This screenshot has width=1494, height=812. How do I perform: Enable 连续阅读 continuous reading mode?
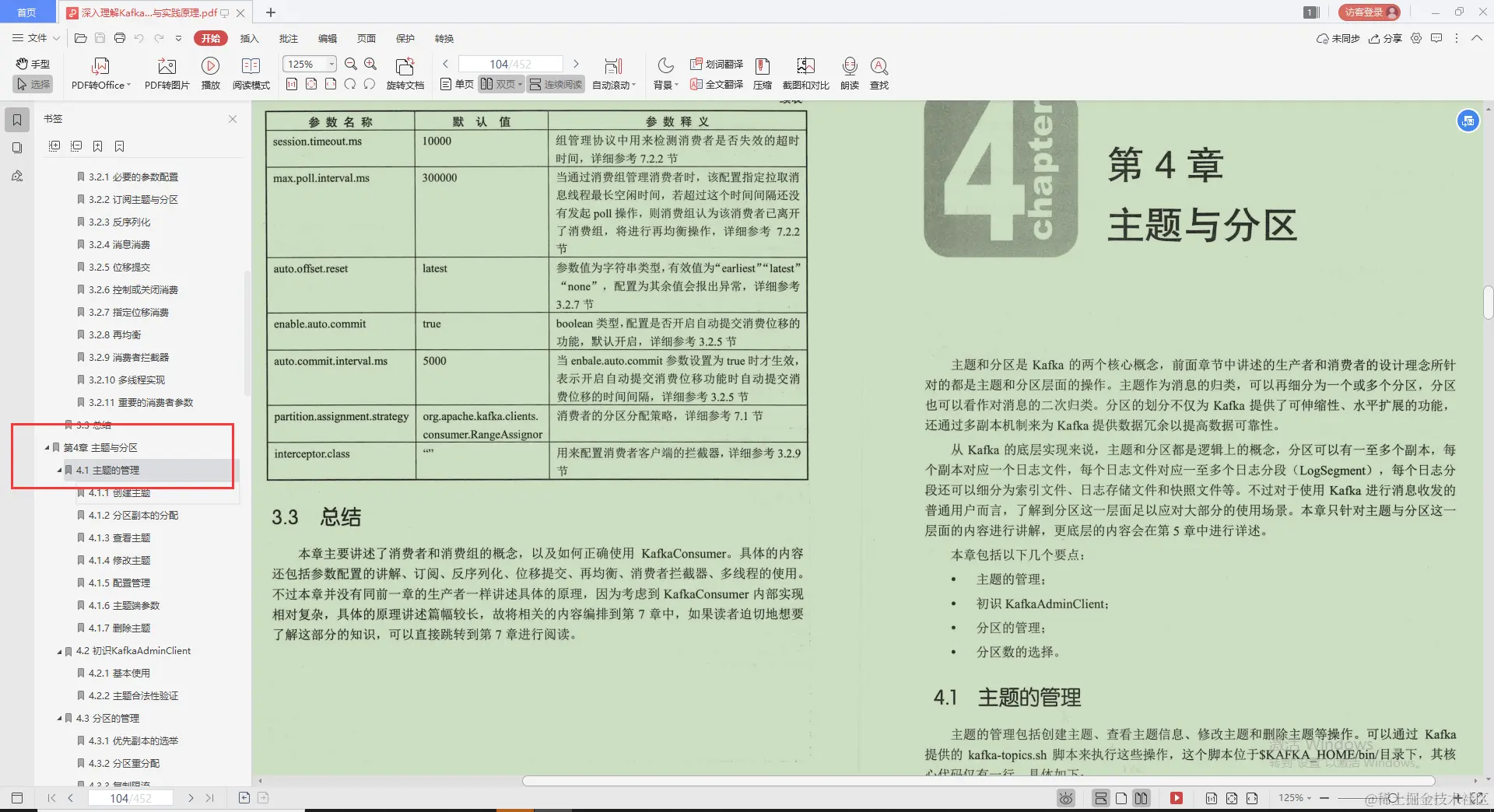click(x=555, y=84)
